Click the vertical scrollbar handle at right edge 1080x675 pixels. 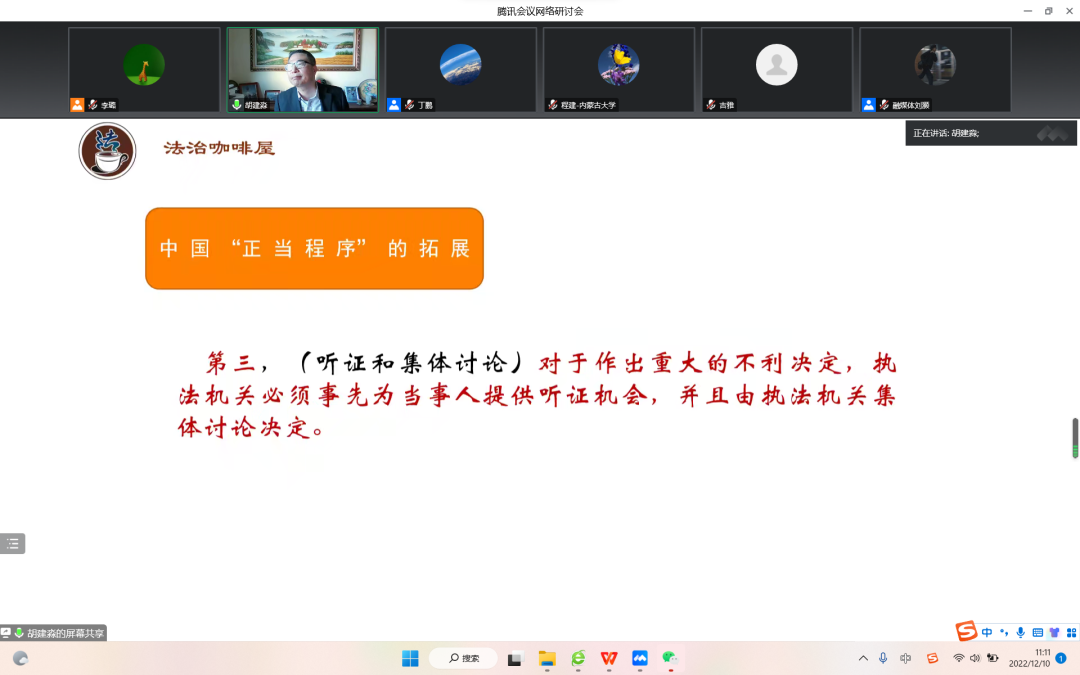point(1075,438)
